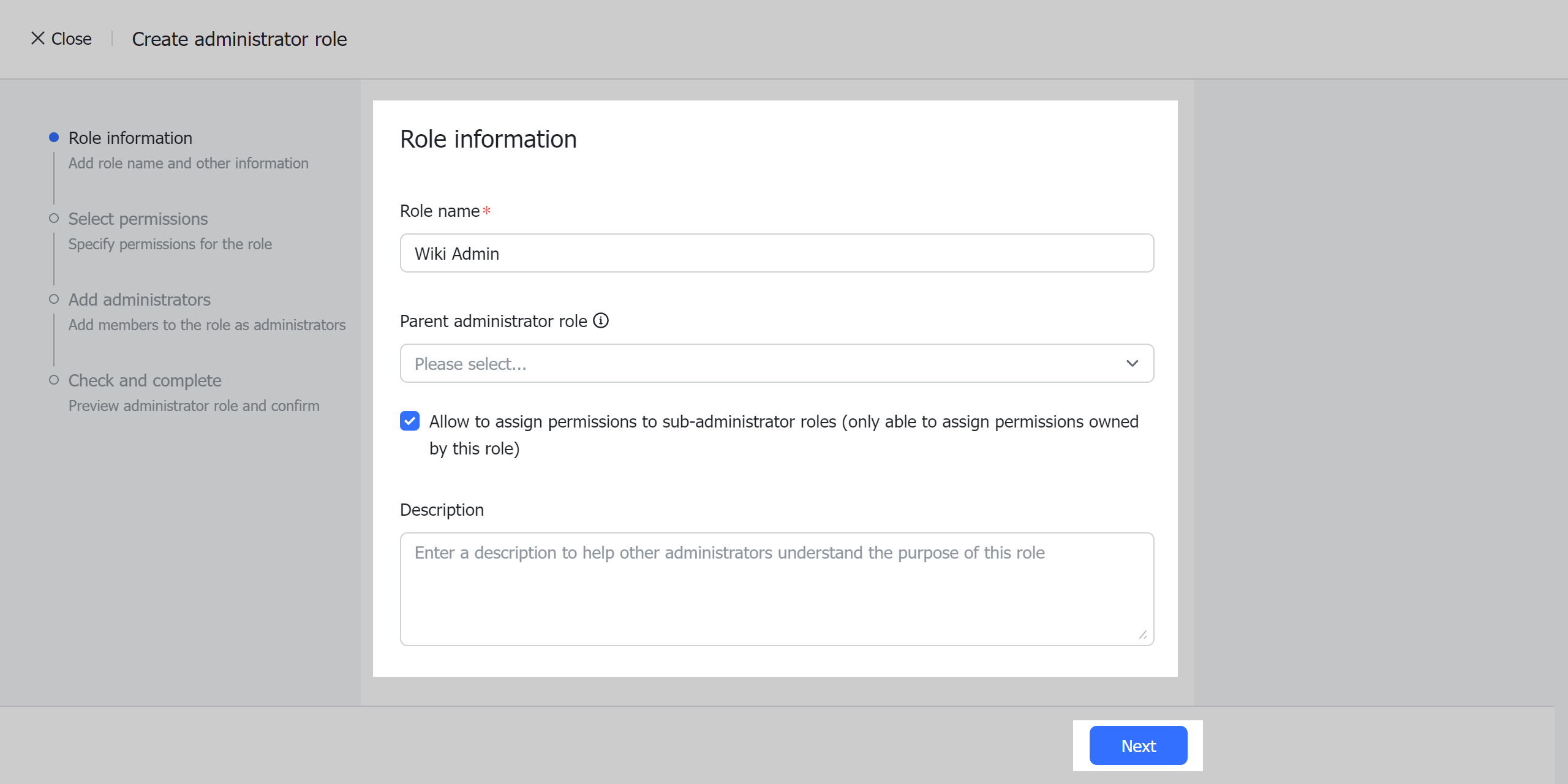Click the Add administrators step circle
The height and width of the screenshot is (784, 1568).
click(x=53, y=299)
